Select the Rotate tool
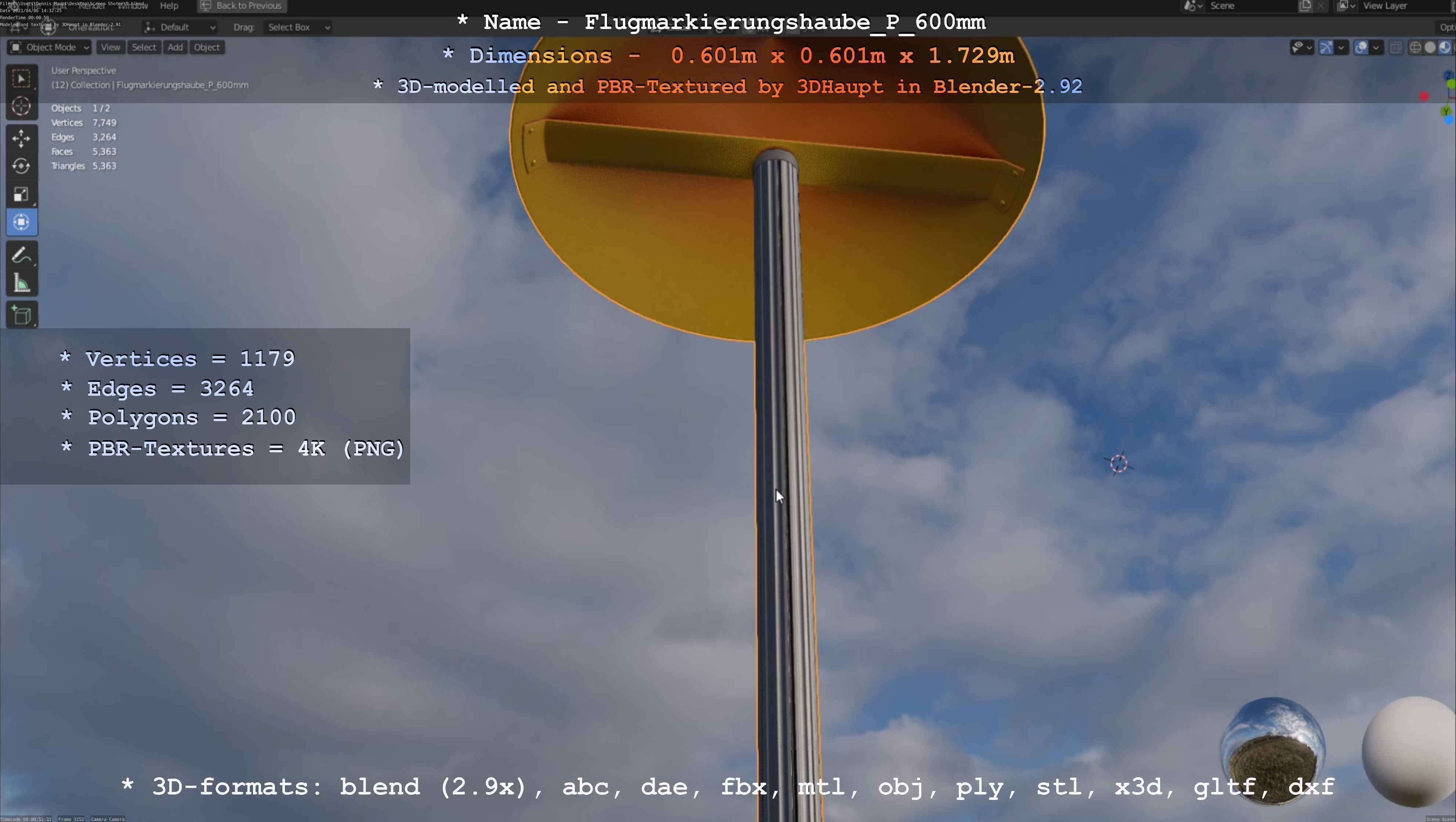Viewport: 1456px width, 822px height. point(21,166)
